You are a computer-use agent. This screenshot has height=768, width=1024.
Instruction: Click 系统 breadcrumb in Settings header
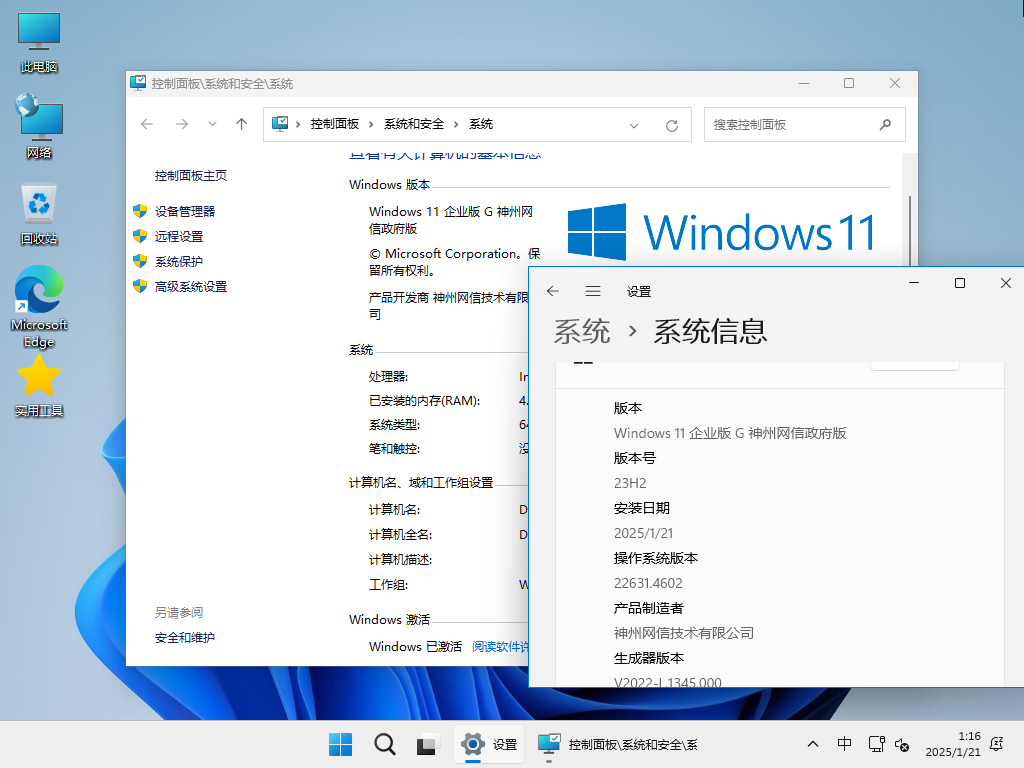pyautogui.click(x=582, y=331)
